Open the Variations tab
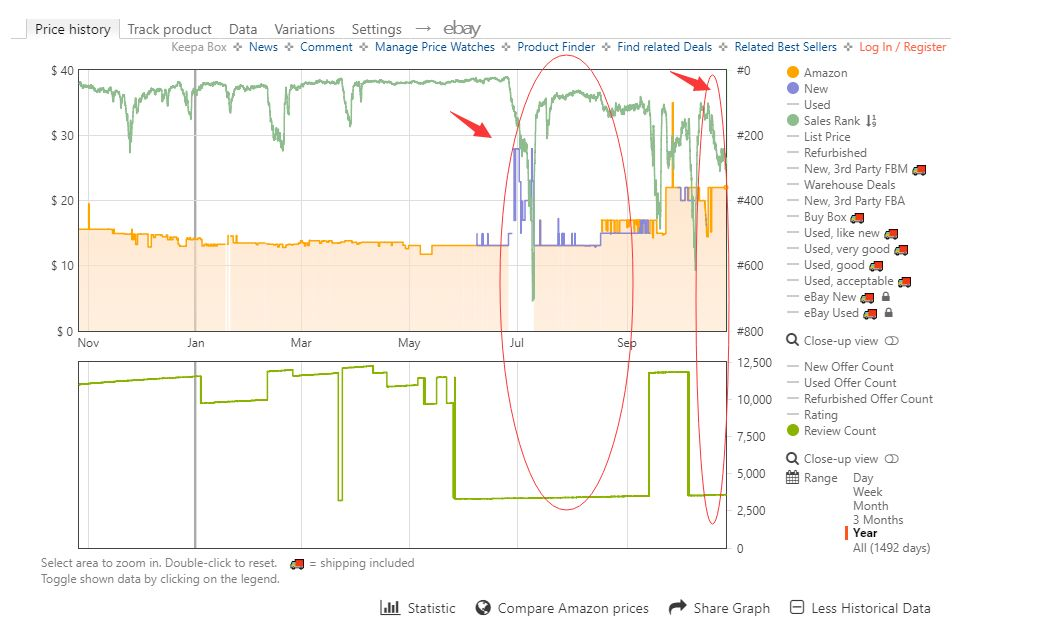Viewport: 1042px width, 642px height. point(304,29)
